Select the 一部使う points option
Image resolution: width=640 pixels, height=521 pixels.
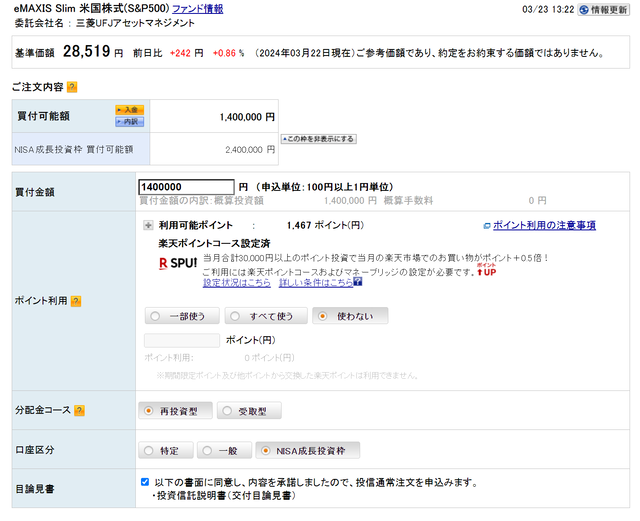pos(182,316)
